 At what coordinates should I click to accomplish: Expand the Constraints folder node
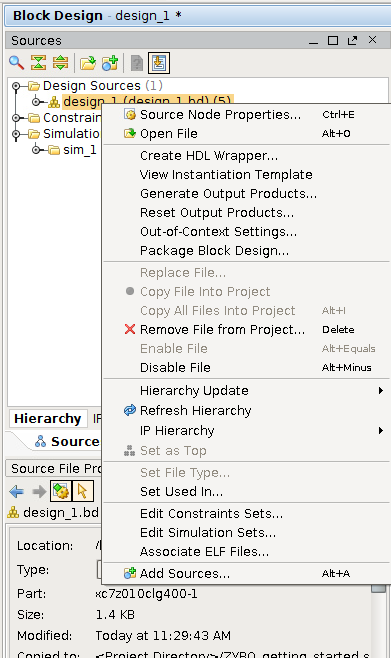pyautogui.click(x=16, y=118)
